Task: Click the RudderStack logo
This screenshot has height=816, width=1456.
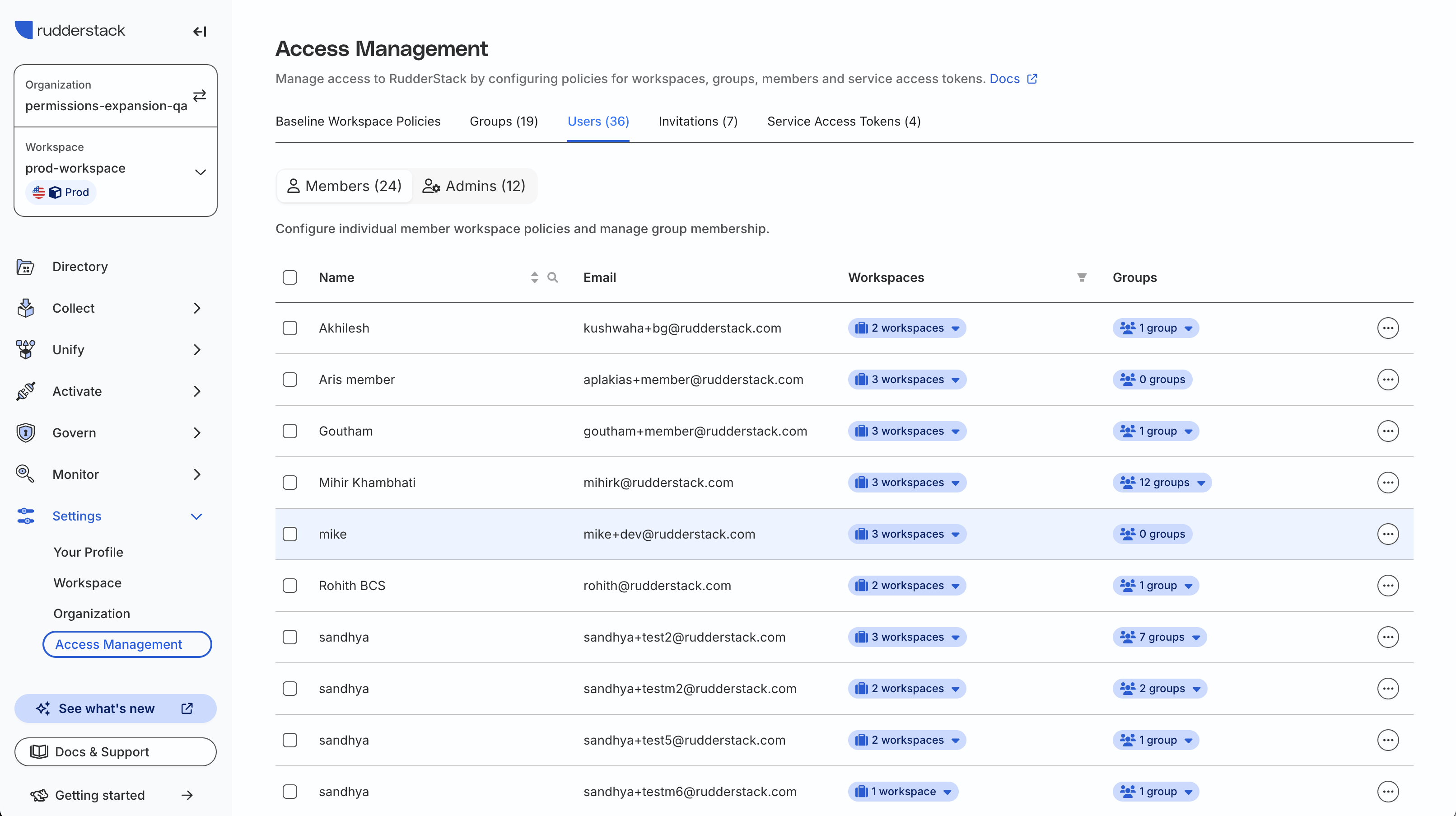Action: coord(70,31)
